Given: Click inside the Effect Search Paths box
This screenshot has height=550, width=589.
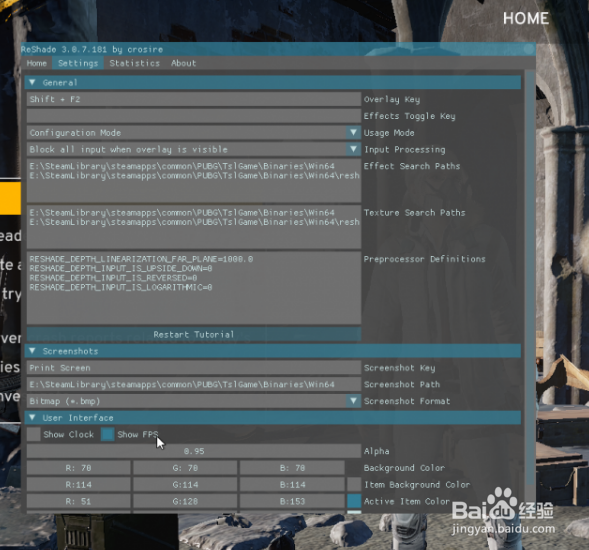Looking at the screenshot, I should click(x=194, y=181).
